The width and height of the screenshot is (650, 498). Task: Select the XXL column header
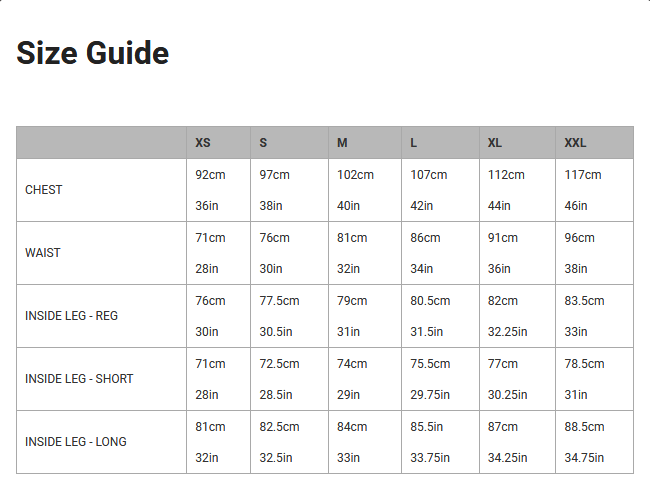click(x=575, y=143)
